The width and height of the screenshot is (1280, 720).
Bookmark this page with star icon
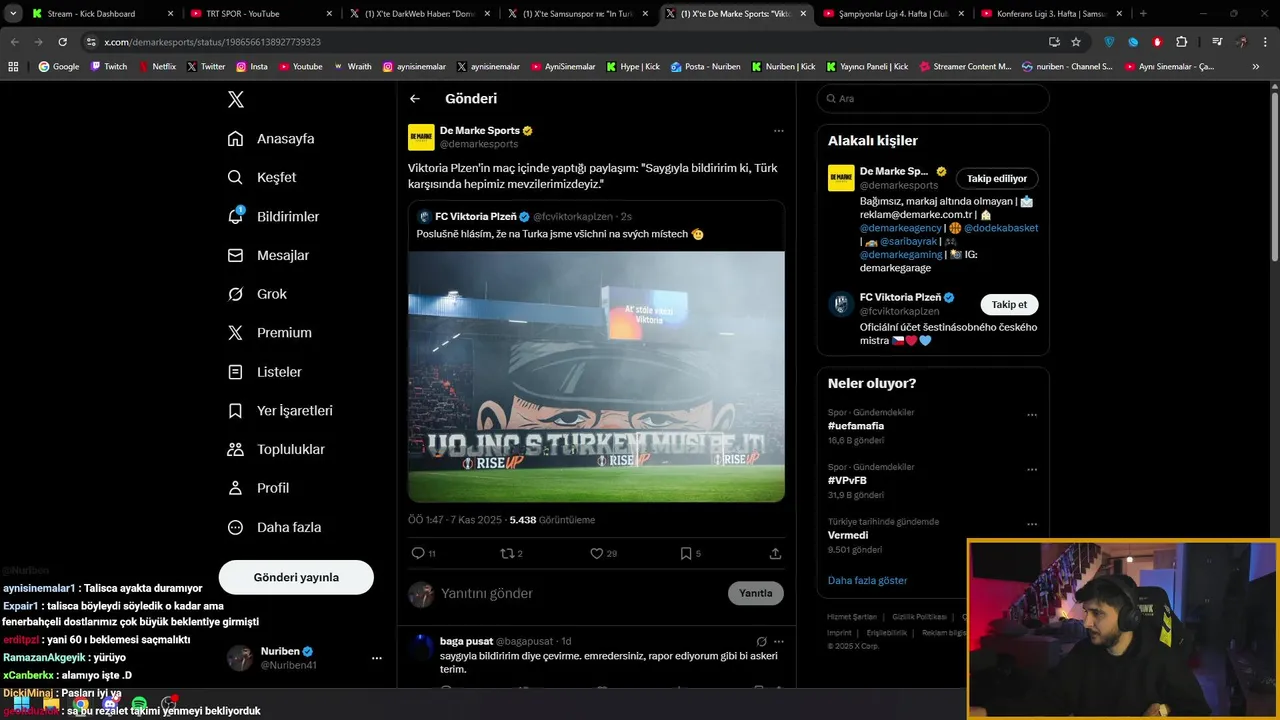[1076, 42]
